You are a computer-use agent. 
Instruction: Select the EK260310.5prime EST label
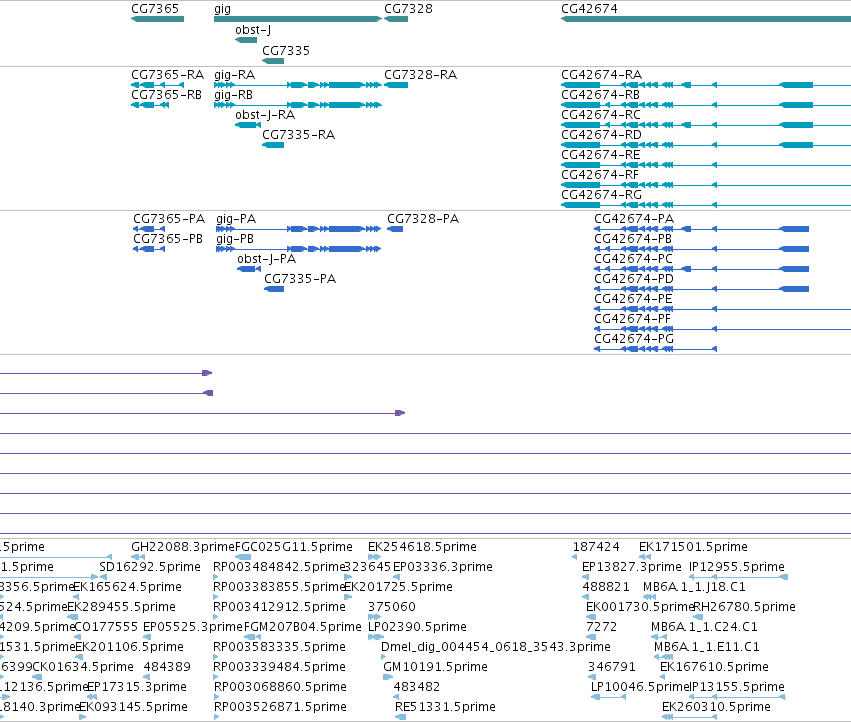(716, 707)
